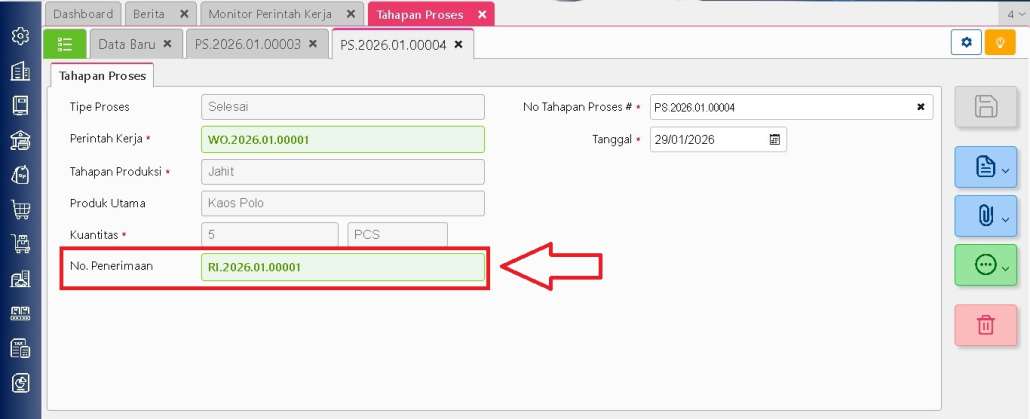Click the tax calculator sidebar icon

click(20, 347)
